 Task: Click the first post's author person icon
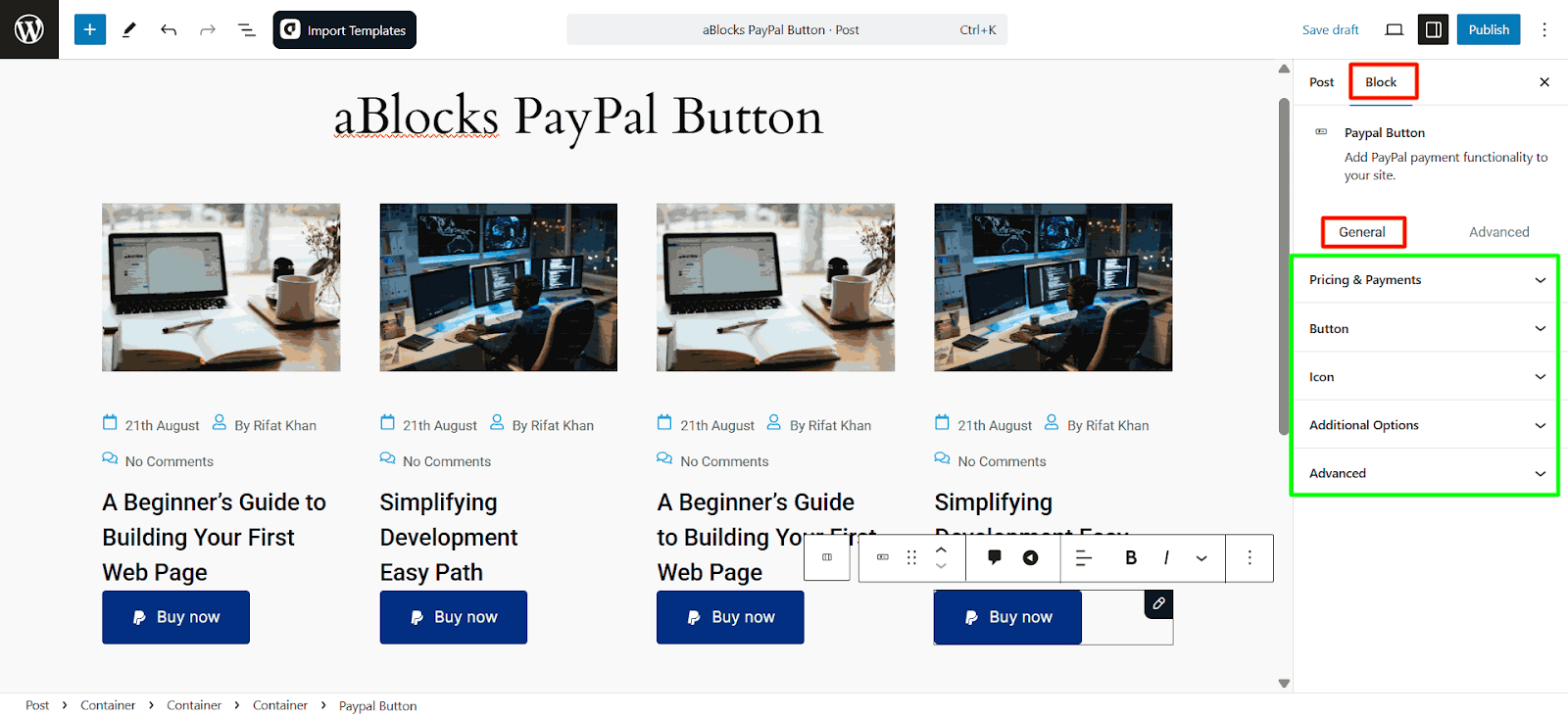point(220,422)
